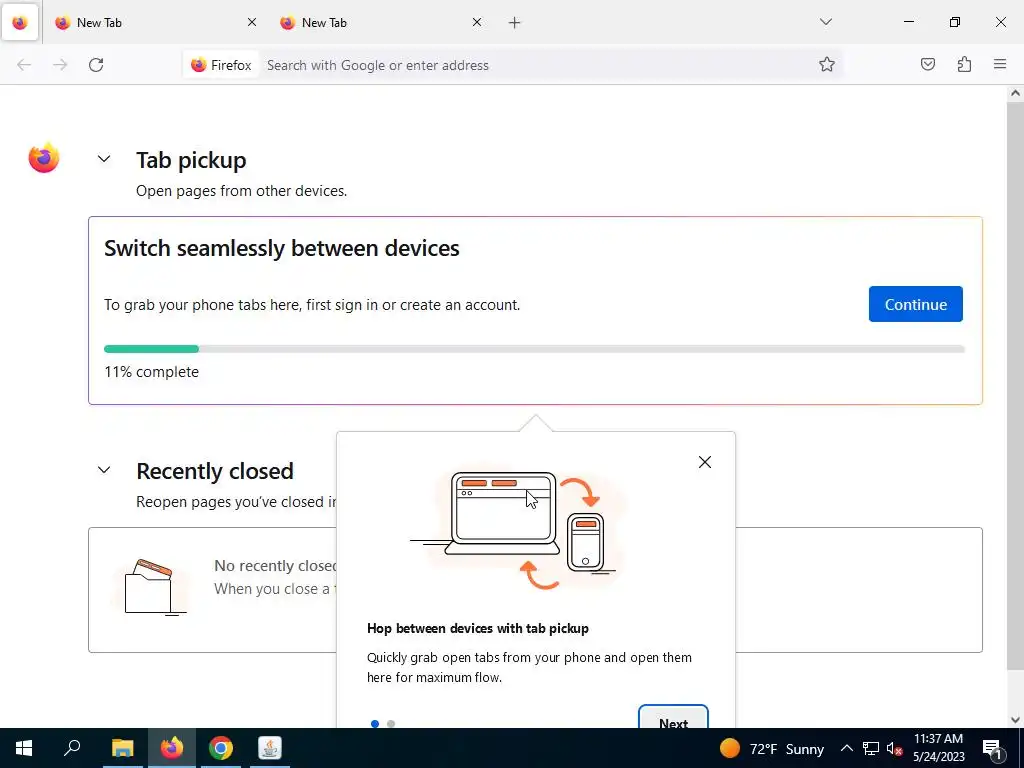Click the 11% complete progress bar
The image size is (1024, 768).
point(534,349)
